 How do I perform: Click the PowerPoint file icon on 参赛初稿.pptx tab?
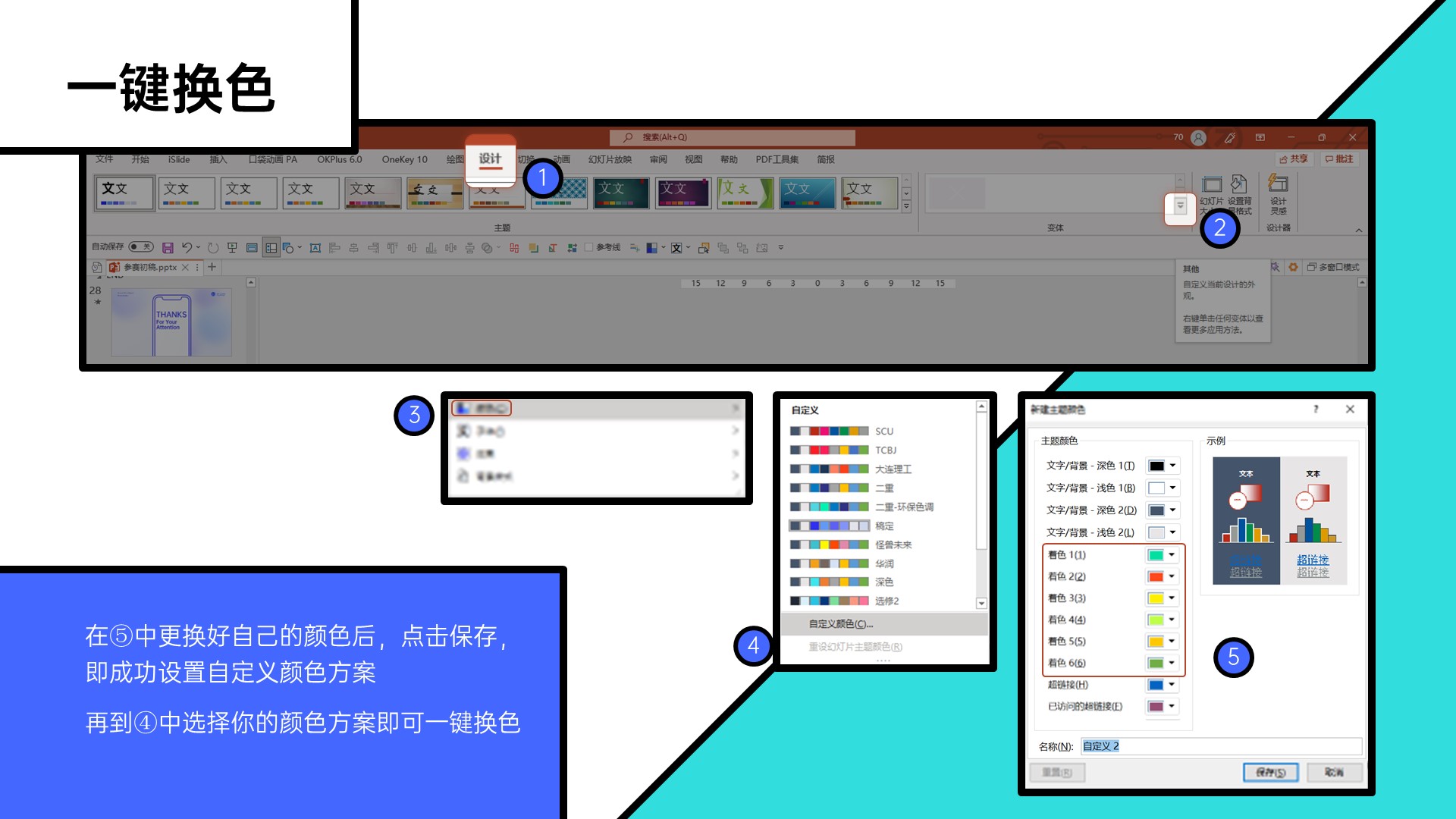pyautogui.click(x=115, y=267)
